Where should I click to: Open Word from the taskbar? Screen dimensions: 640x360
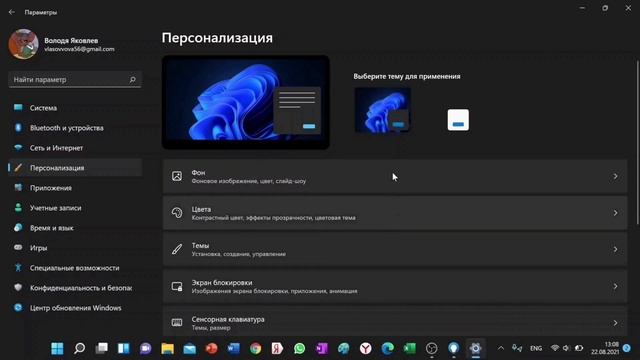pos(233,348)
